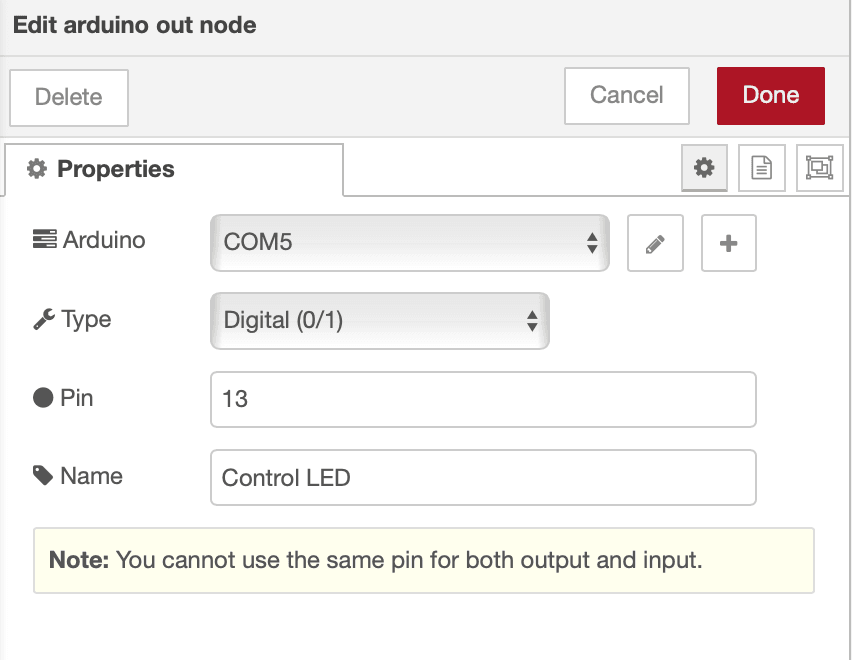The image size is (852, 660).
Task: Click the Name field showing Control LED
Action: coord(483,477)
